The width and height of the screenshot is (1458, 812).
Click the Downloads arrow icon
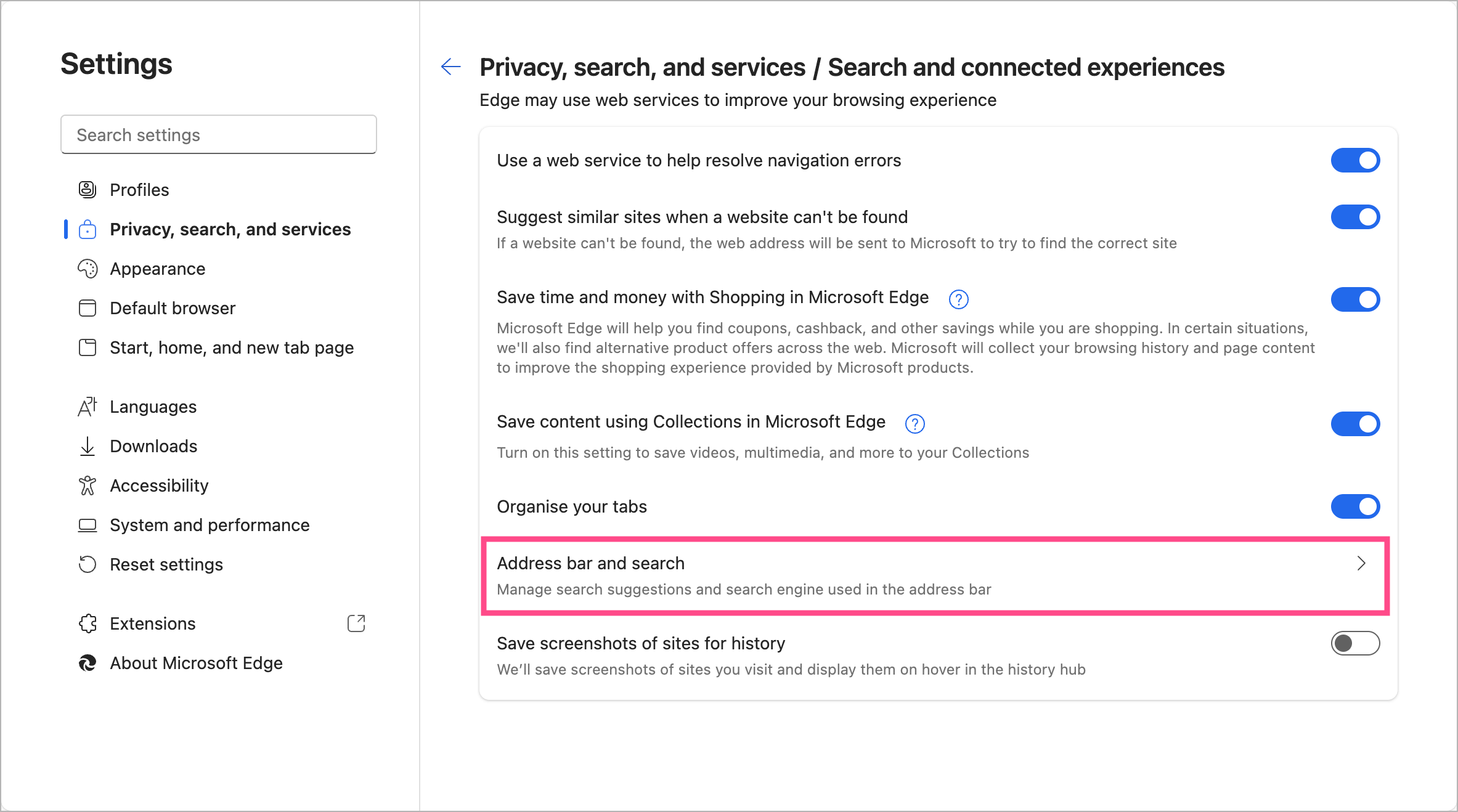click(88, 446)
